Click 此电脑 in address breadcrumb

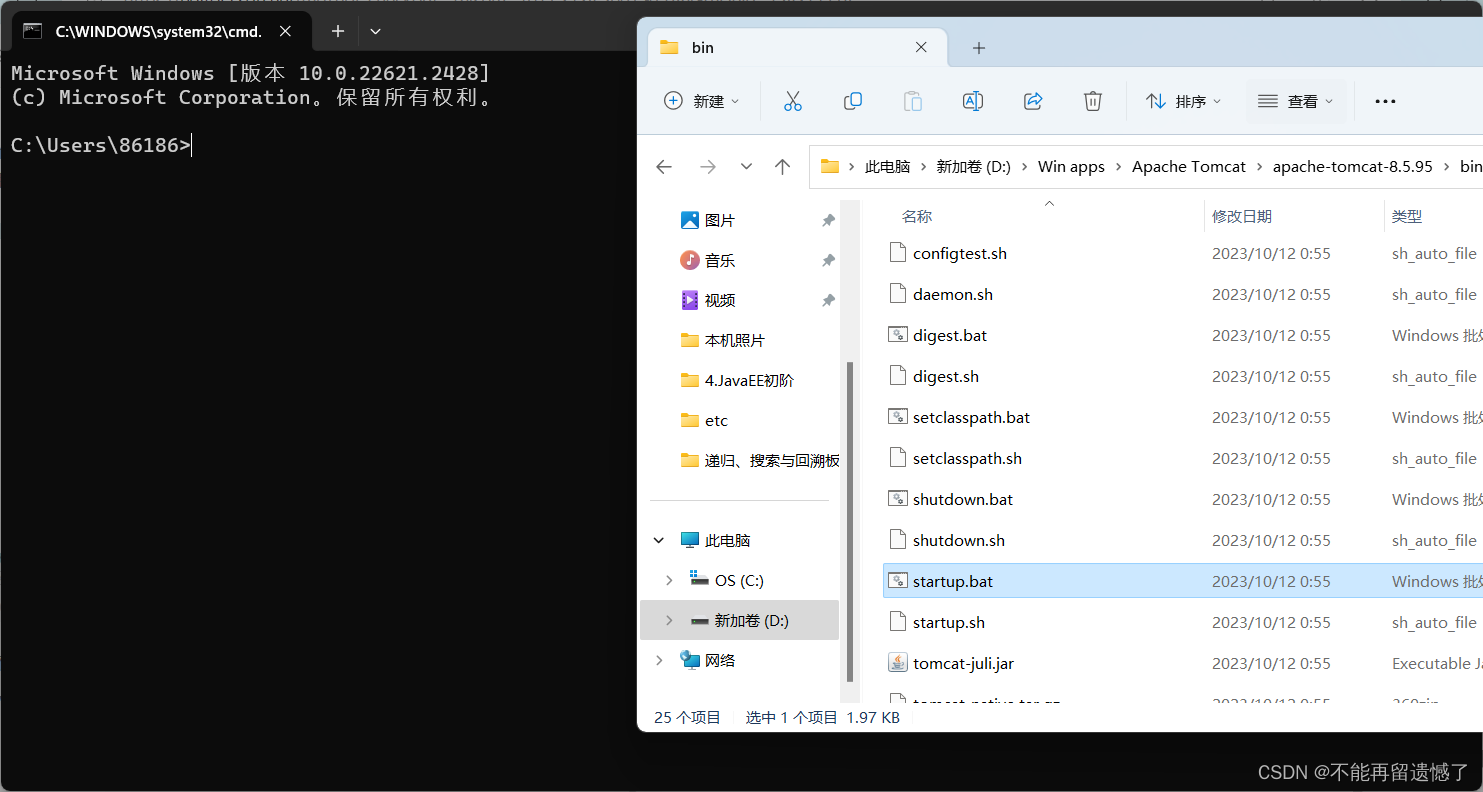887,167
